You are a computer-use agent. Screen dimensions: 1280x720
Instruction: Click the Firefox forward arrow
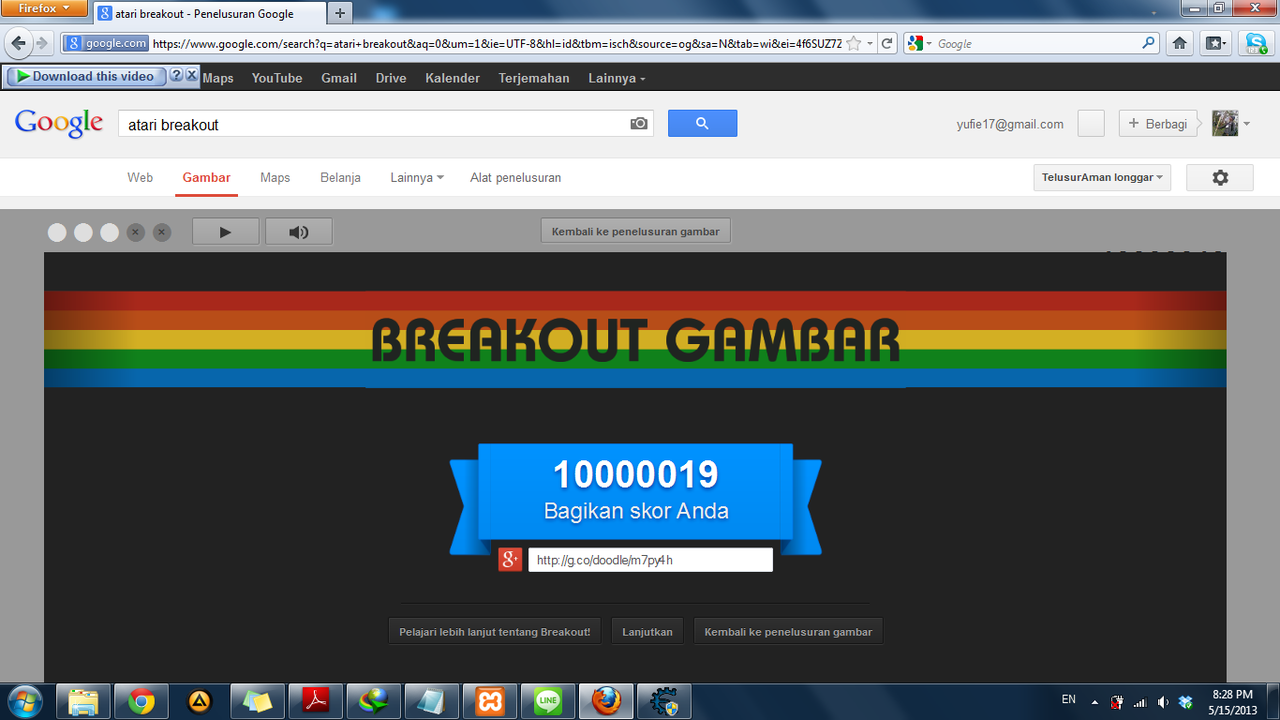42,43
